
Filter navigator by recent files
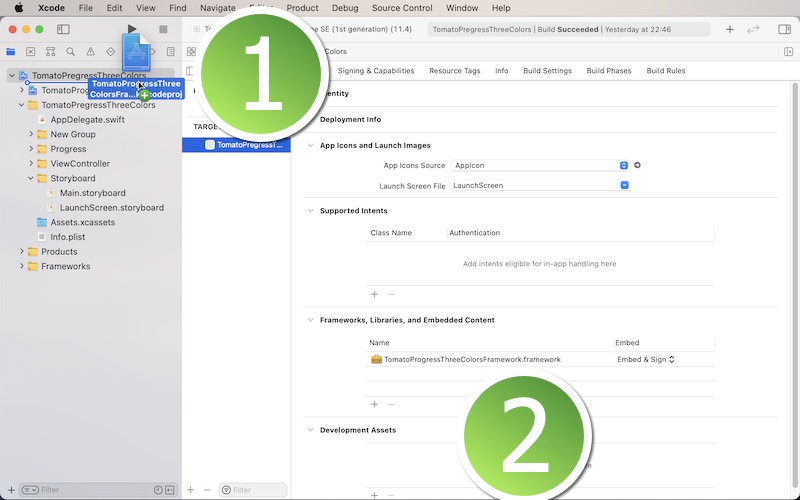[x=158, y=490]
